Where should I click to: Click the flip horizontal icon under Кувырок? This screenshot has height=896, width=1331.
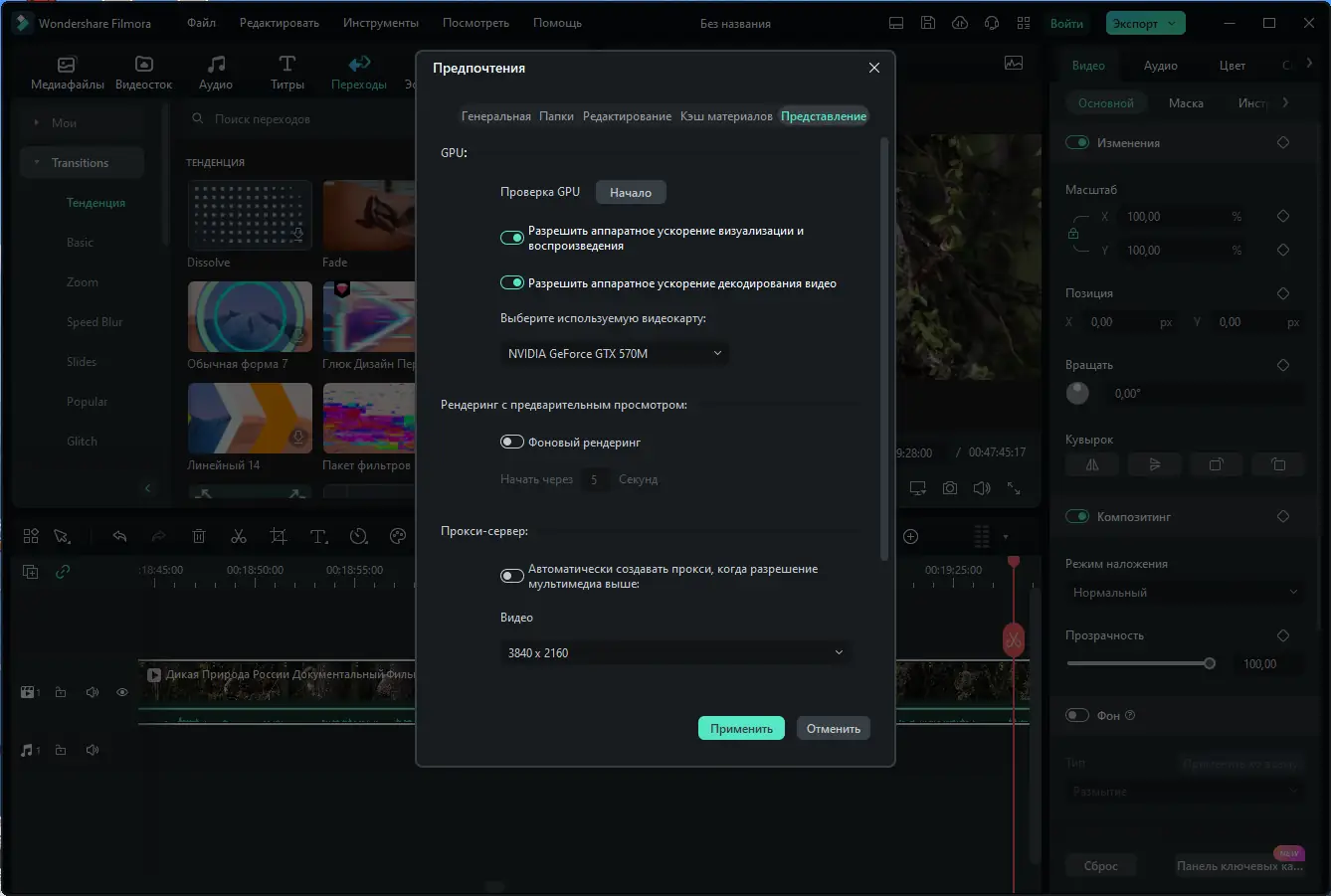(x=1092, y=464)
